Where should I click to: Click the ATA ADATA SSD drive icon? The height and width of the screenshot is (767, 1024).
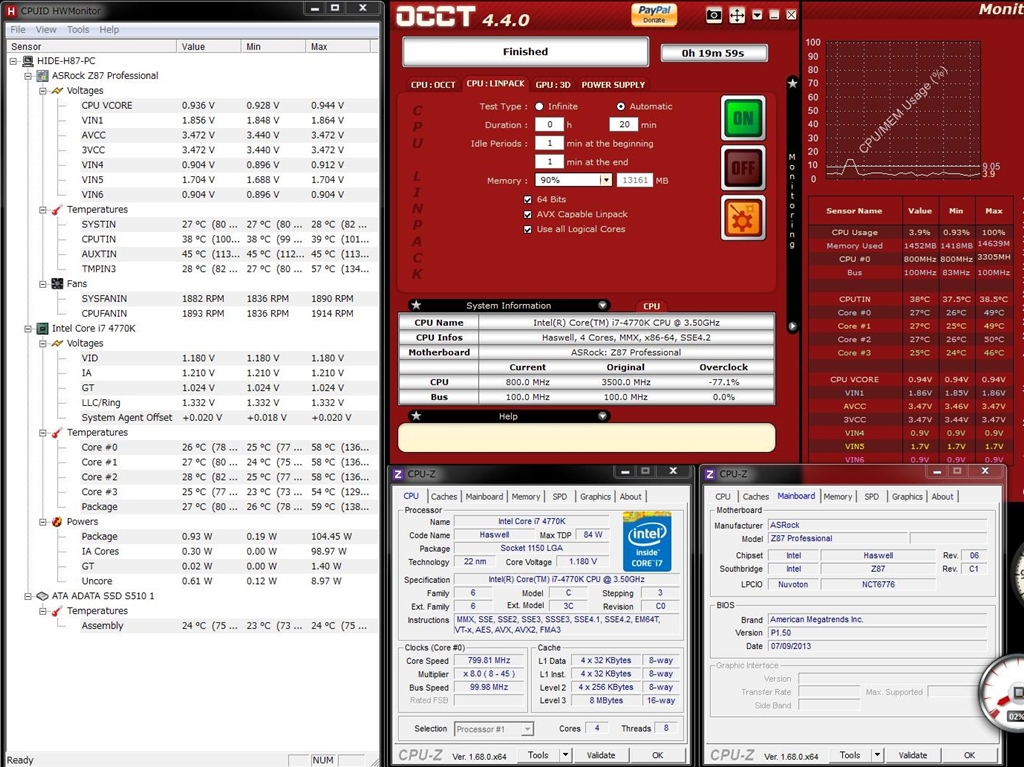42,596
